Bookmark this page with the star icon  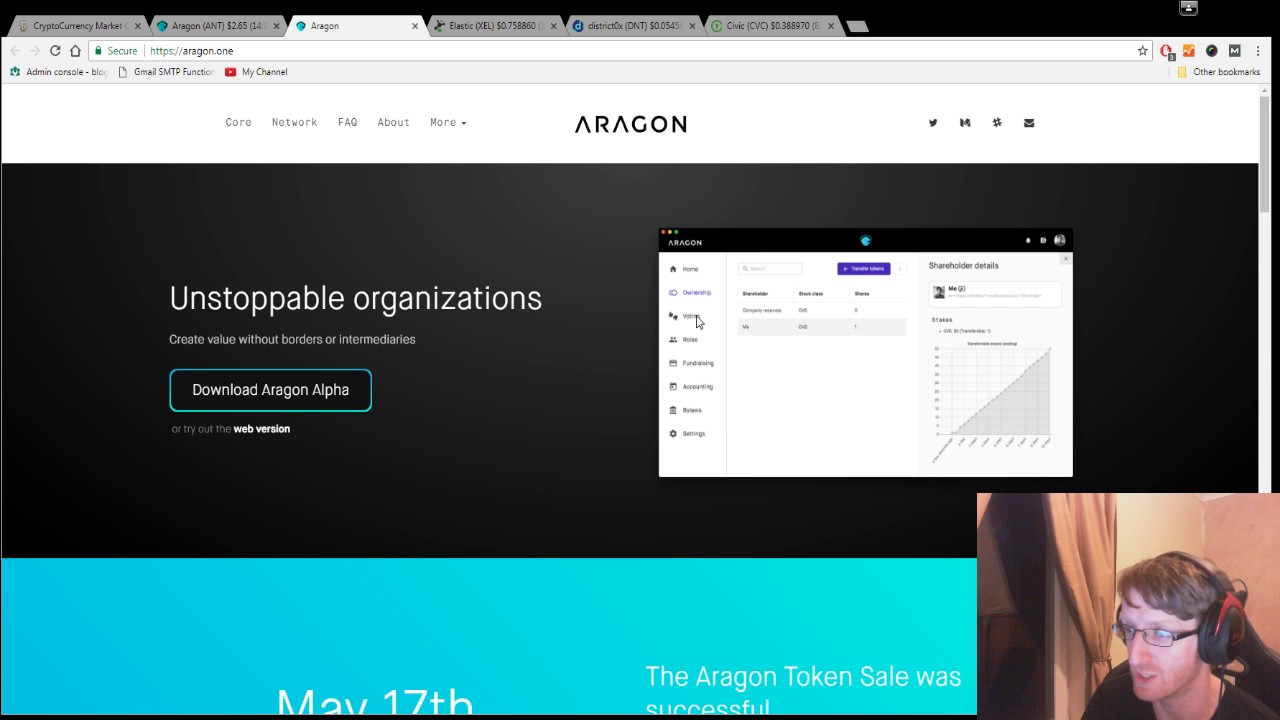pyautogui.click(x=1142, y=51)
